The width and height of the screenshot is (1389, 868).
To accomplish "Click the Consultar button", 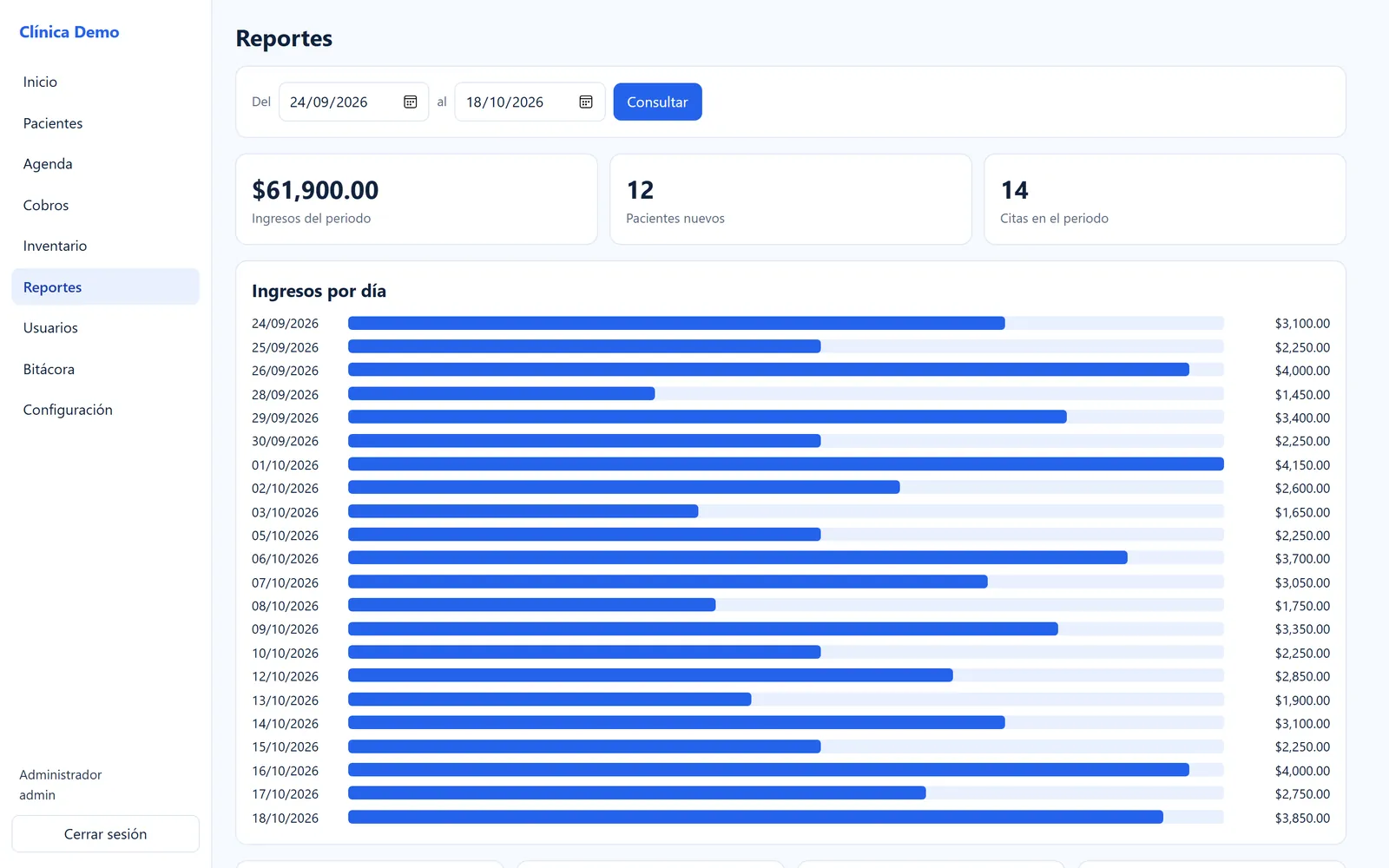I will [x=657, y=102].
